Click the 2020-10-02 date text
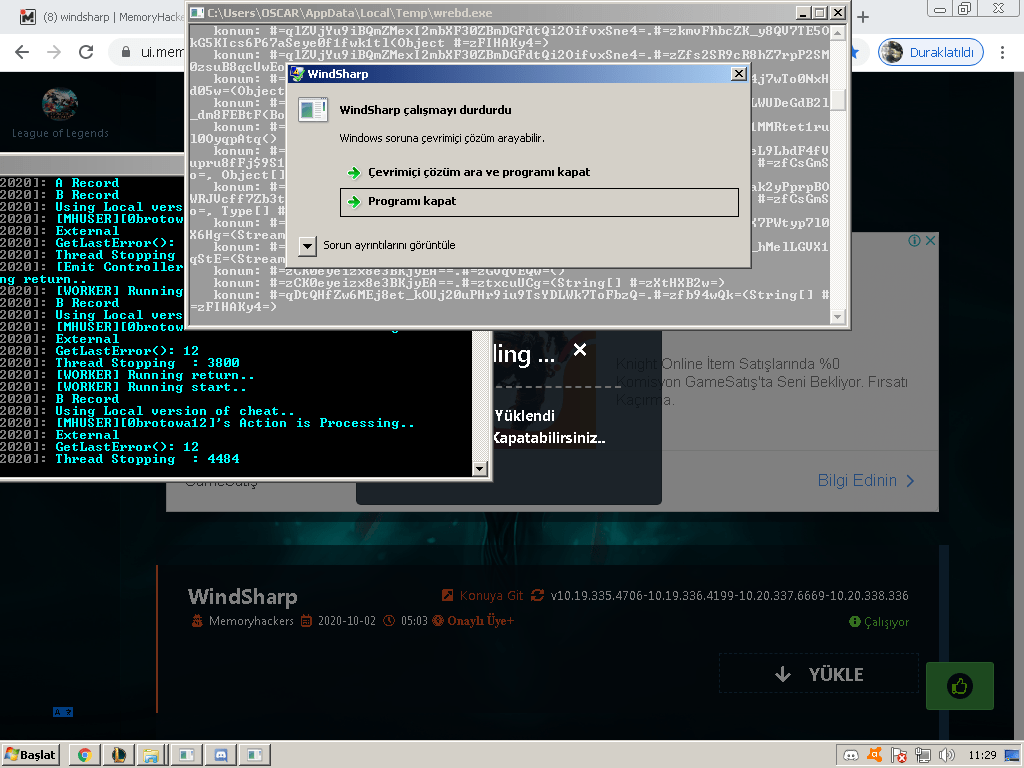1024x768 pixels. point(347,621)
